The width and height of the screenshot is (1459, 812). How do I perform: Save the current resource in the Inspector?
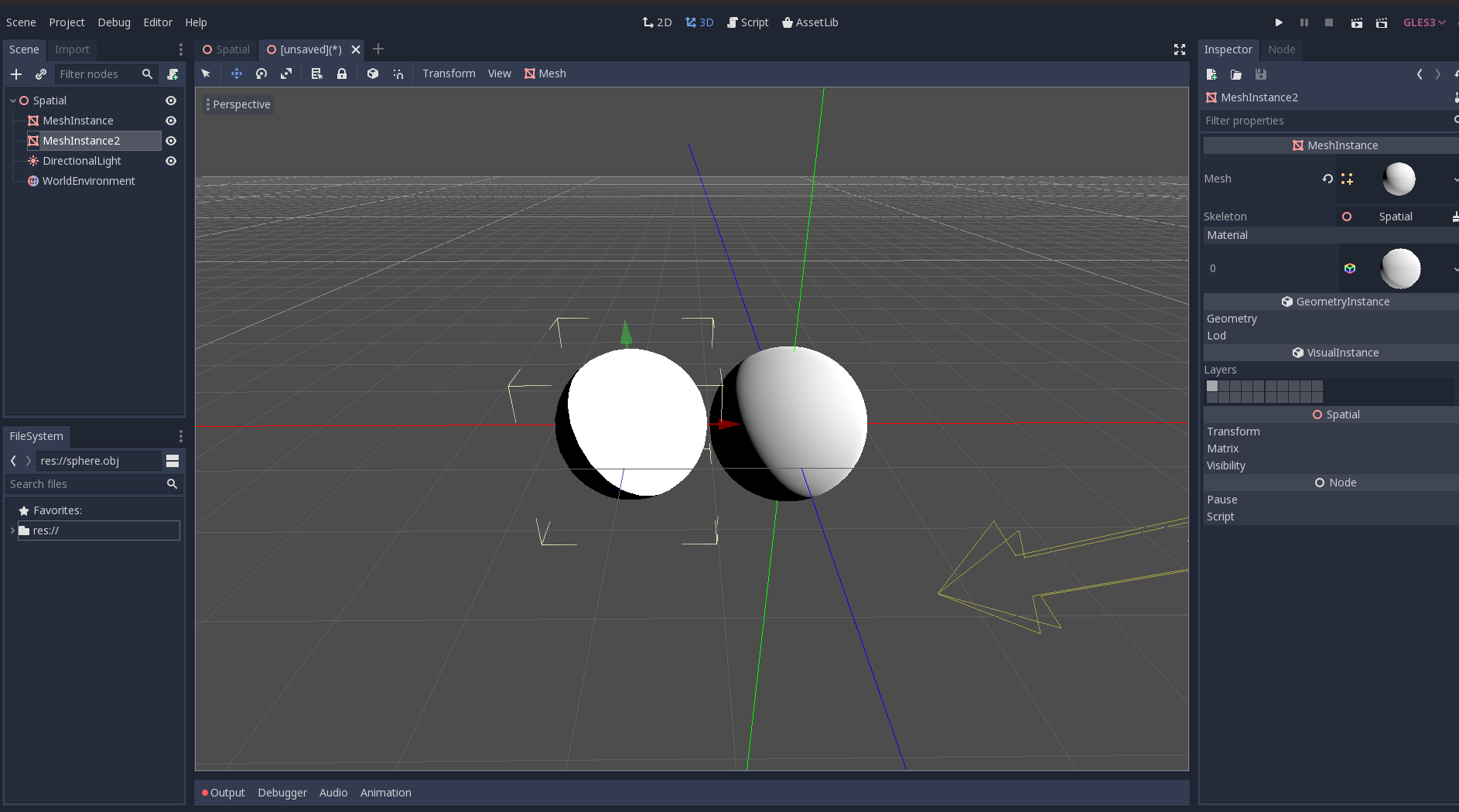pyautogui.click(x=1261, y=74)
